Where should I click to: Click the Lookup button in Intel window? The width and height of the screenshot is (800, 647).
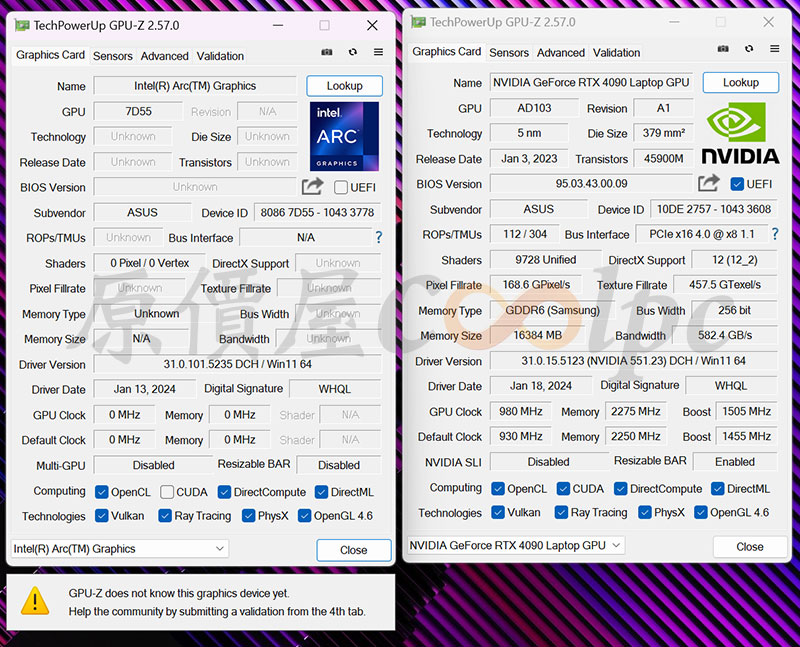344,86
